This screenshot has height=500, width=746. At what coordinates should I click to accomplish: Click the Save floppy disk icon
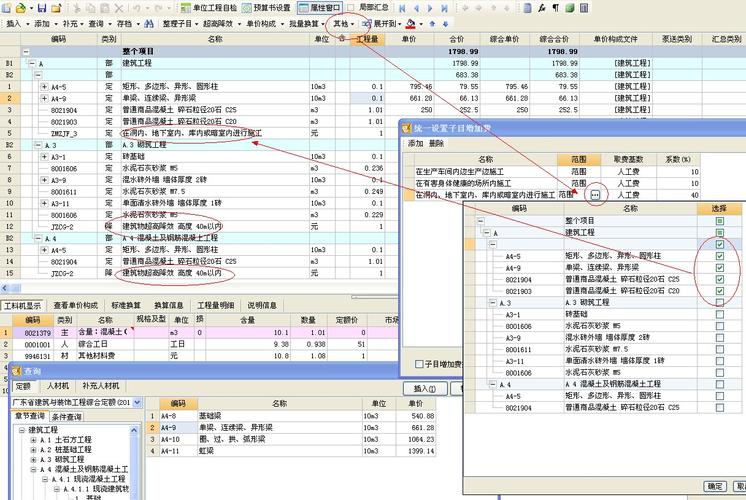[x=42, y=8]
